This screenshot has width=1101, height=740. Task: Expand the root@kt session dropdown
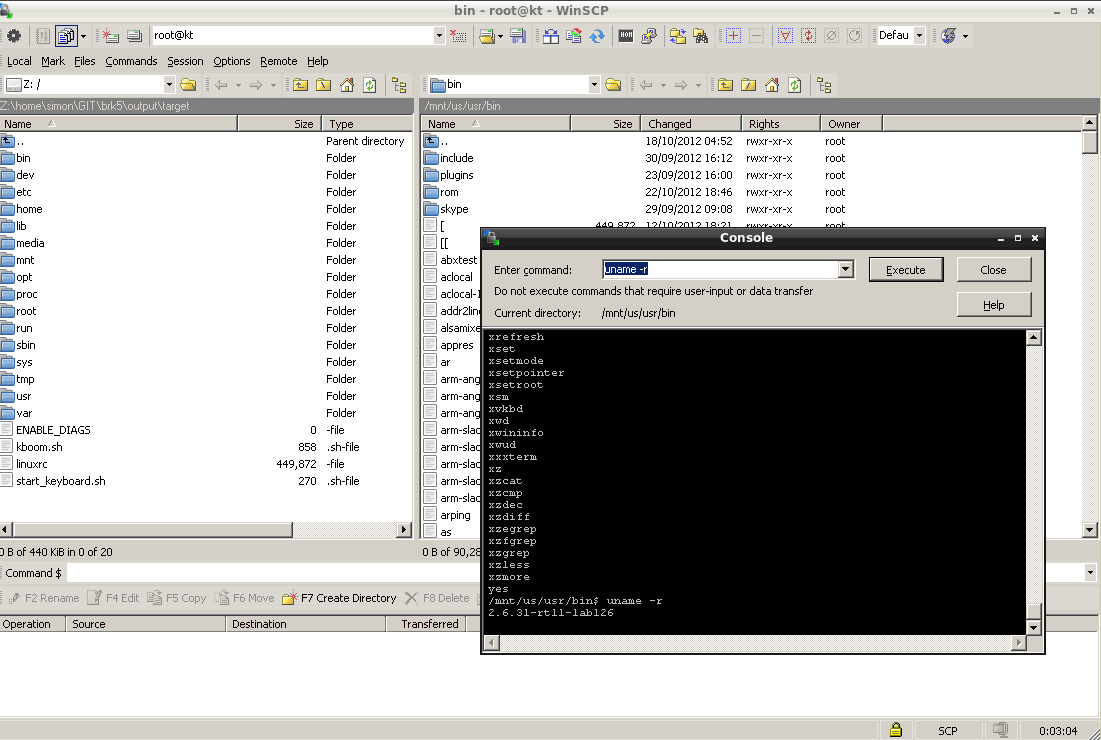click(439, 36)
